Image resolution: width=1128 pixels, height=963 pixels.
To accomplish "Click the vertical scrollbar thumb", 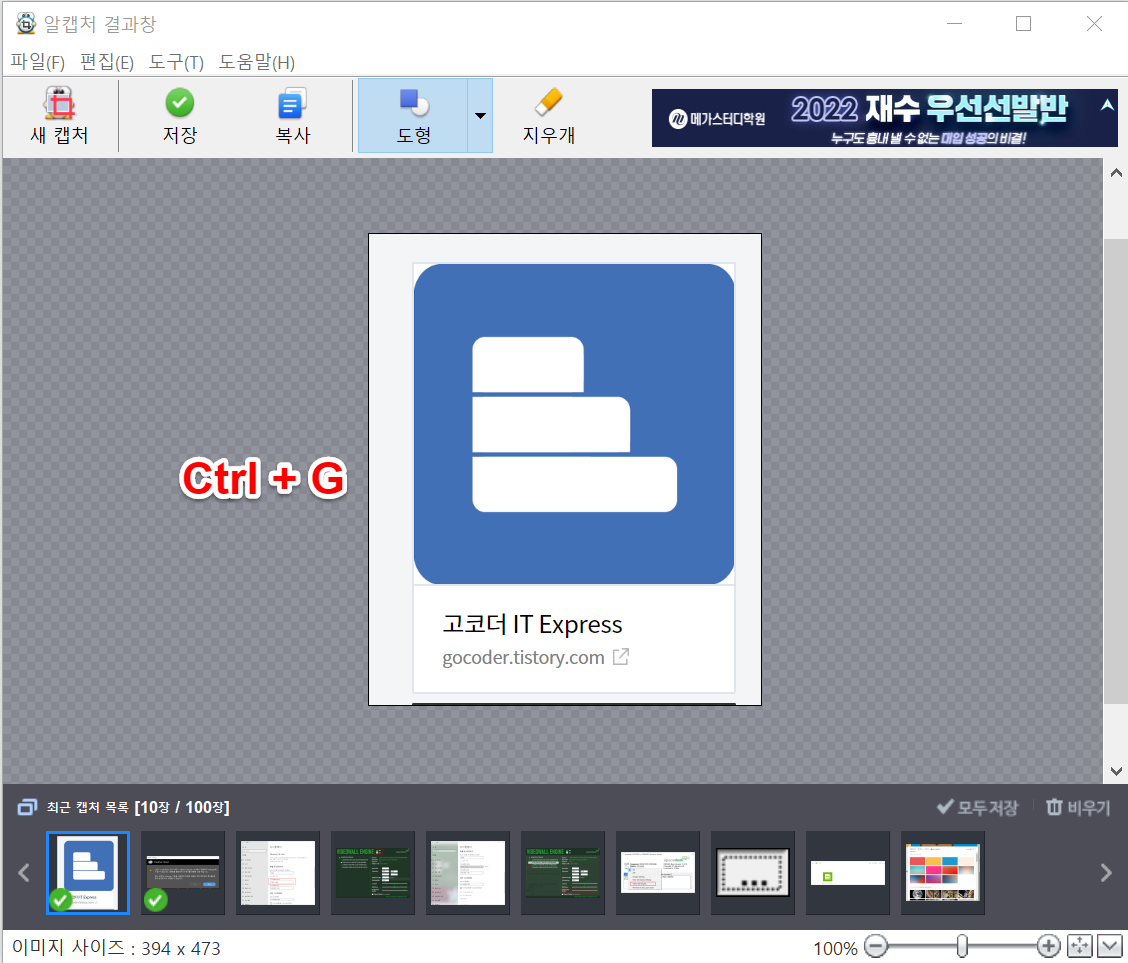I will pyautogui.click(x=1116, y=471).
